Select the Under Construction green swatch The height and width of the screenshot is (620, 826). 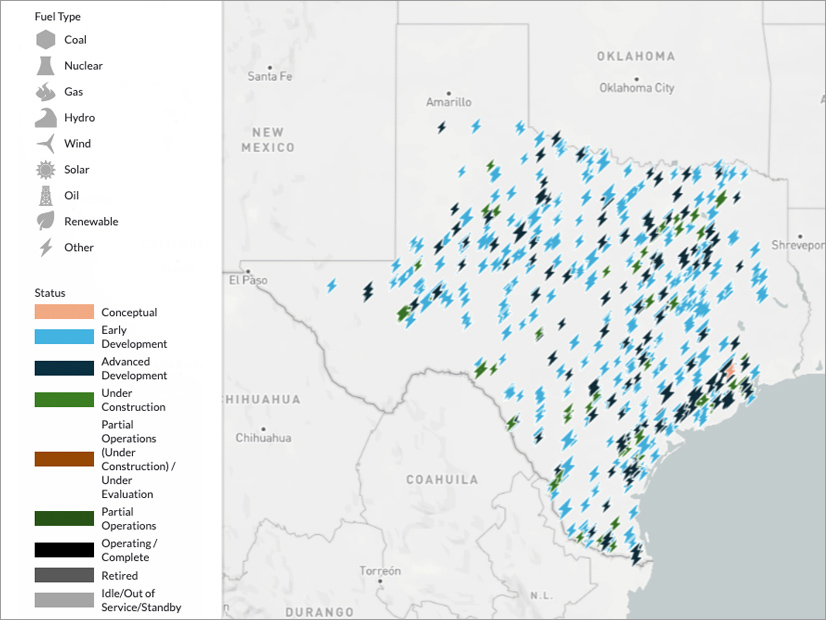62,400
